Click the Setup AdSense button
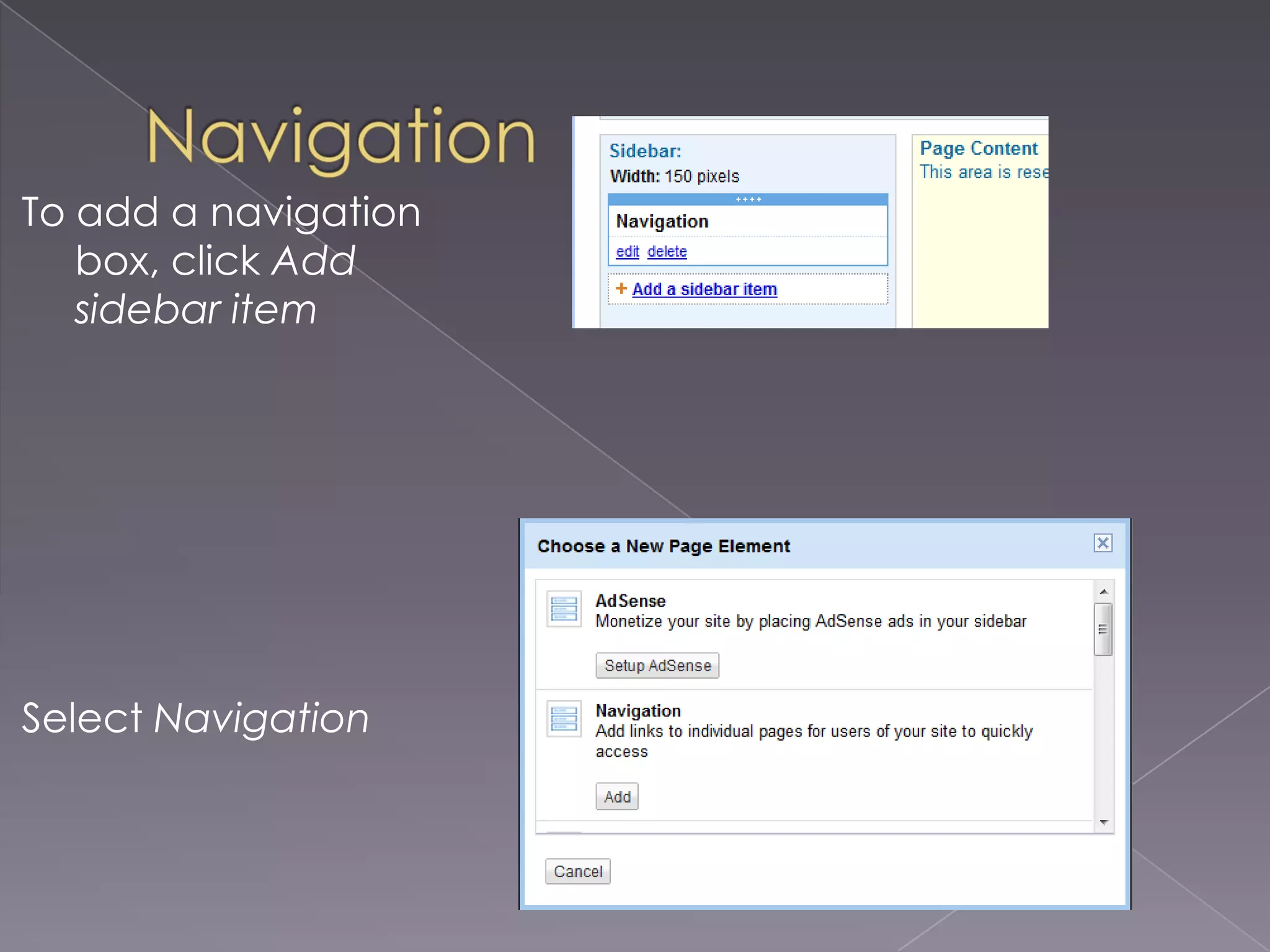Viewport: 1270px width, 952px height. (657, 666)
